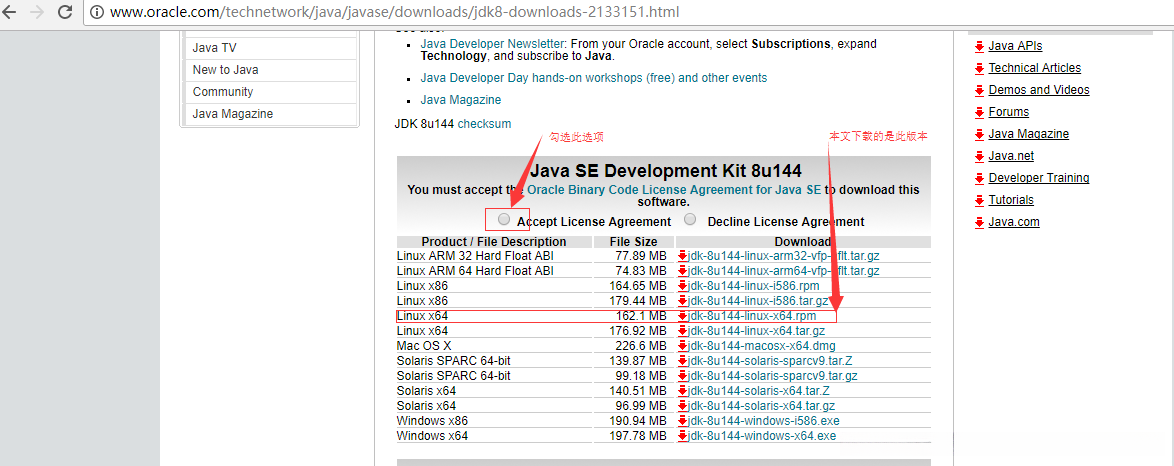Download jdk-8u144-solaris-x64.tar.gz

tap(761, 406)
